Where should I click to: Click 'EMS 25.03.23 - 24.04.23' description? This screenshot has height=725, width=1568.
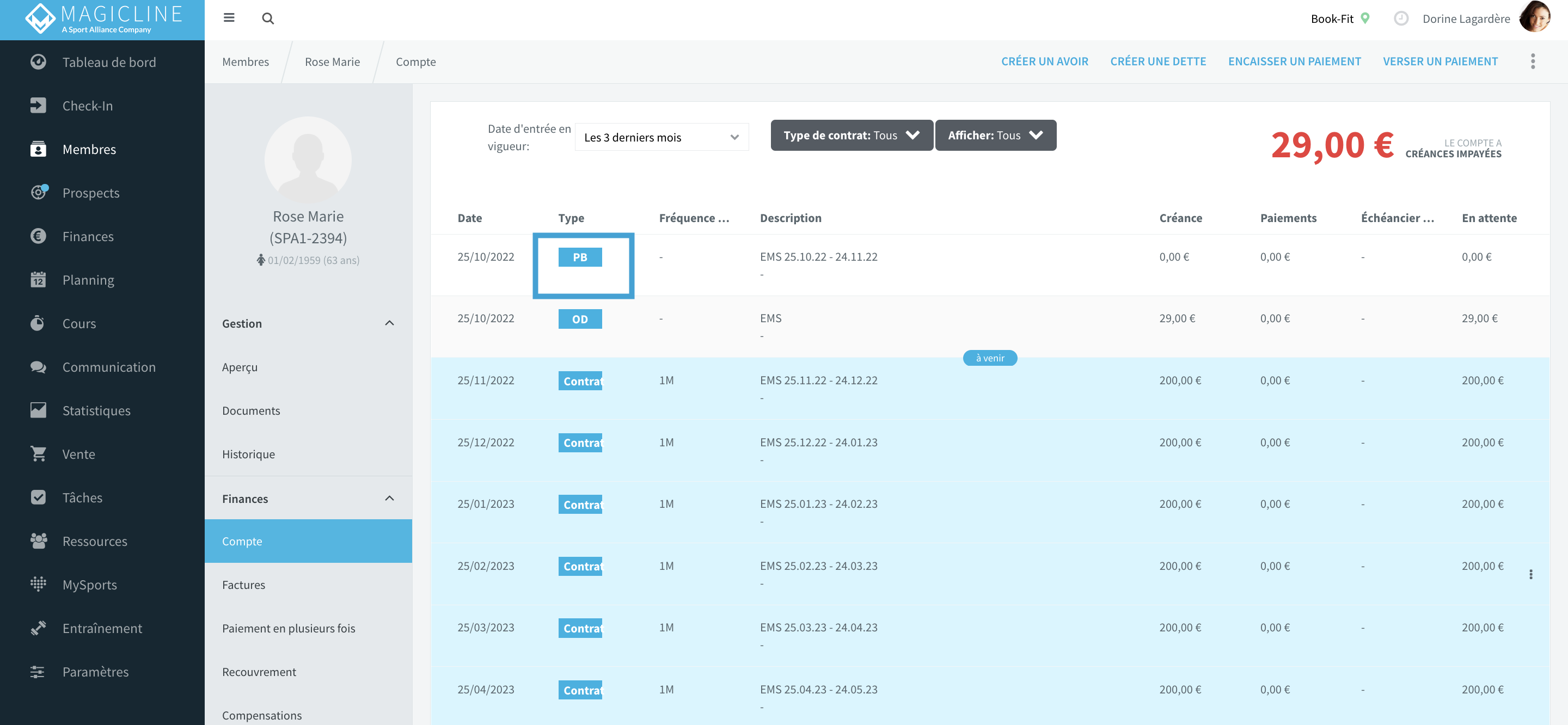(819, 627)
